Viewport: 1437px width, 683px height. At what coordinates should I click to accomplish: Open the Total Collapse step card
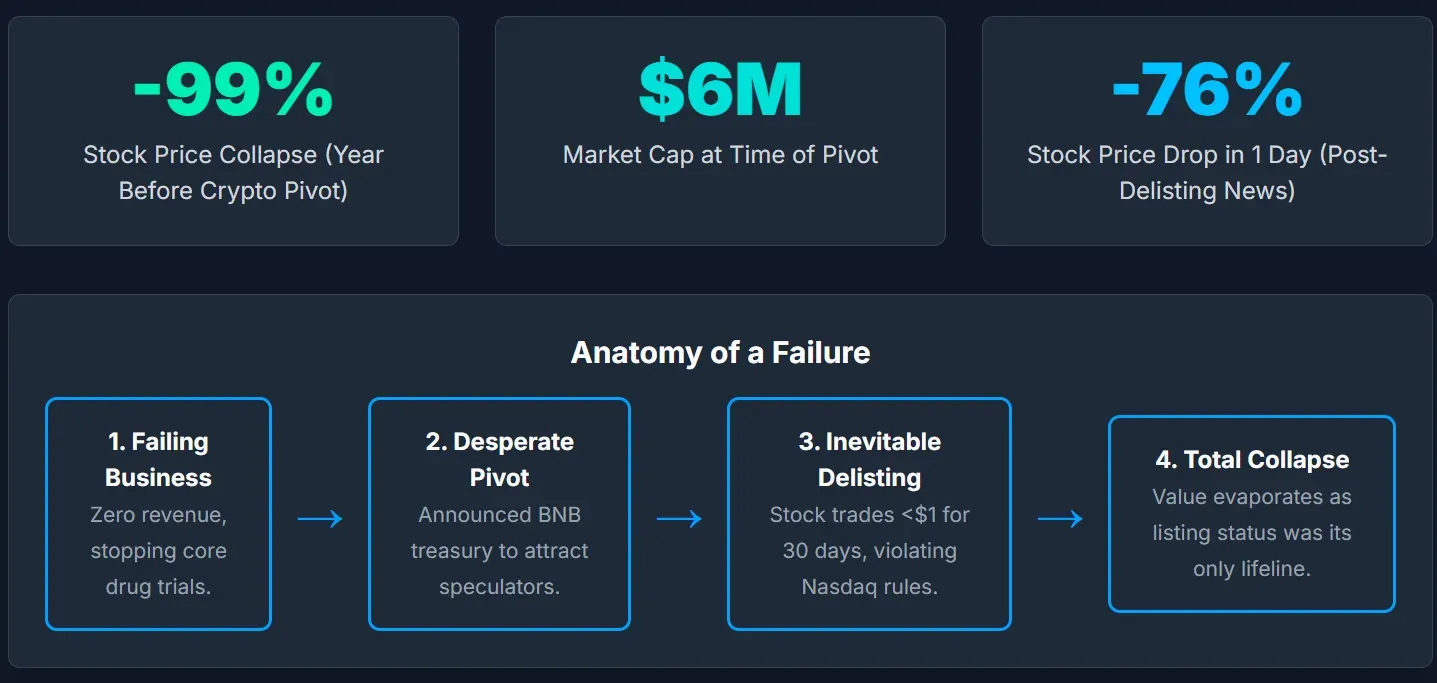[1252, 514]
